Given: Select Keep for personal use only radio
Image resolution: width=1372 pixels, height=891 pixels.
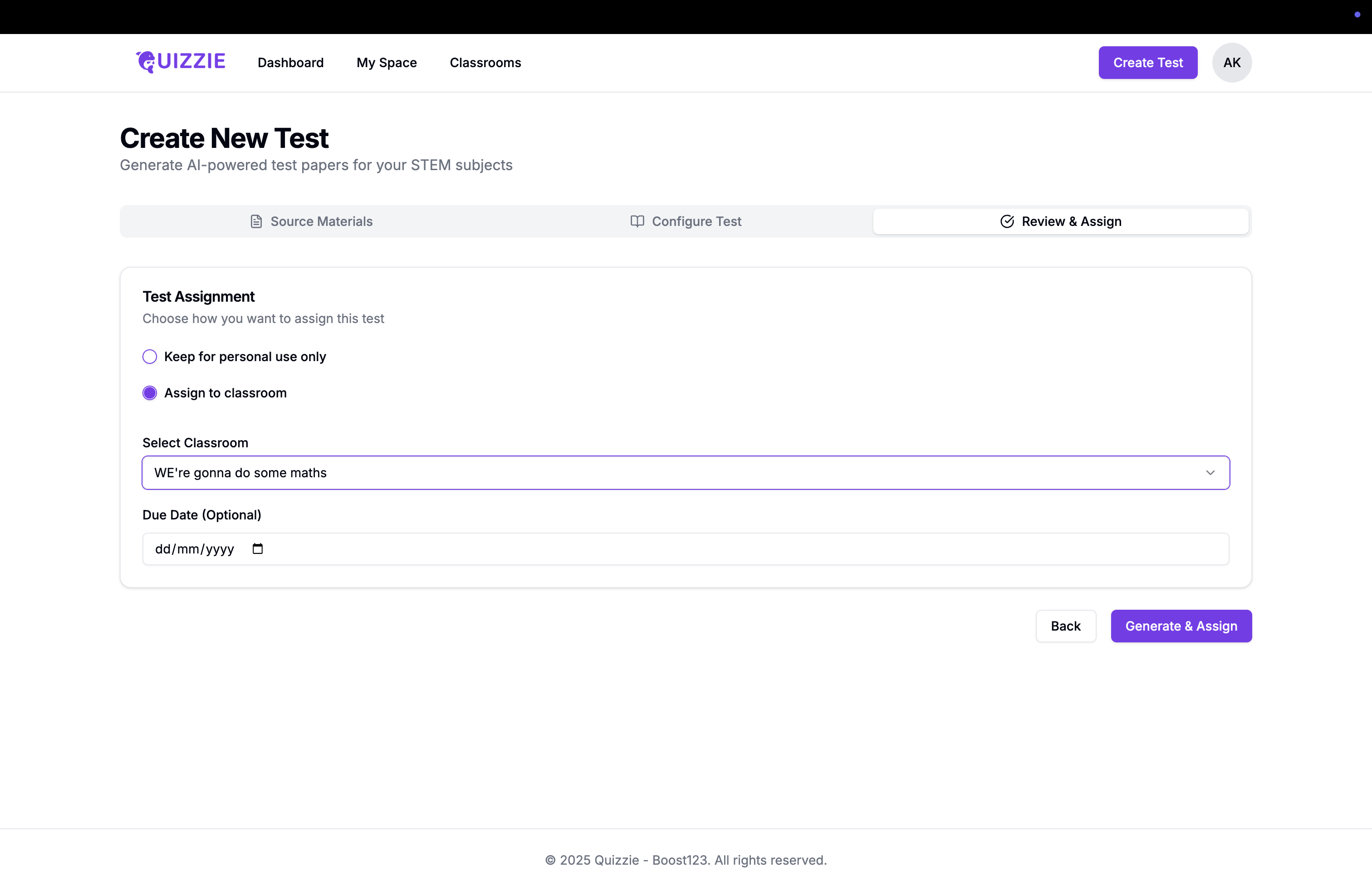Looking at the screenshot, I should [x=150, y=357].
